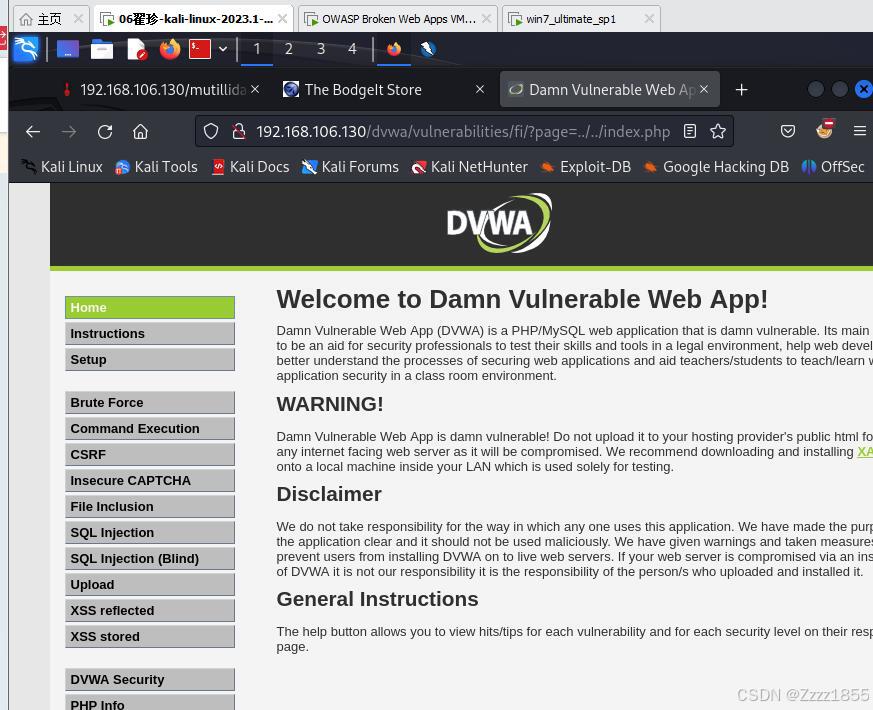Viewport: 873px width, 710px height.
Task: Open the Kali Docs bookmark
Action: click(x=251, y=167)
